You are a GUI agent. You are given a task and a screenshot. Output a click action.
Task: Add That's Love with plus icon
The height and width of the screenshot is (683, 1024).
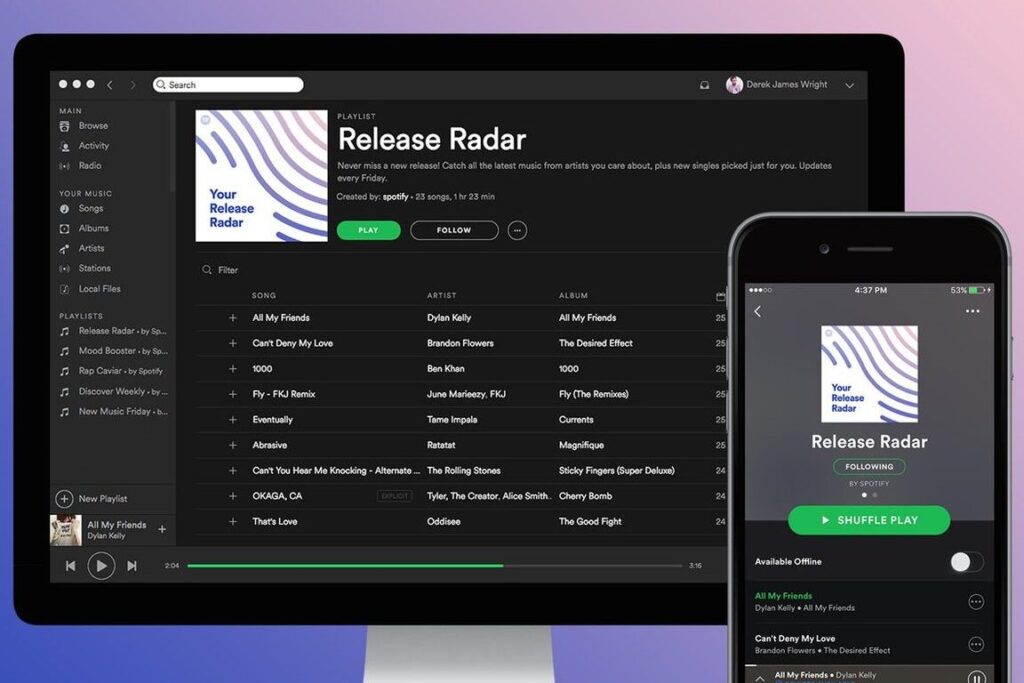[232, 522]
